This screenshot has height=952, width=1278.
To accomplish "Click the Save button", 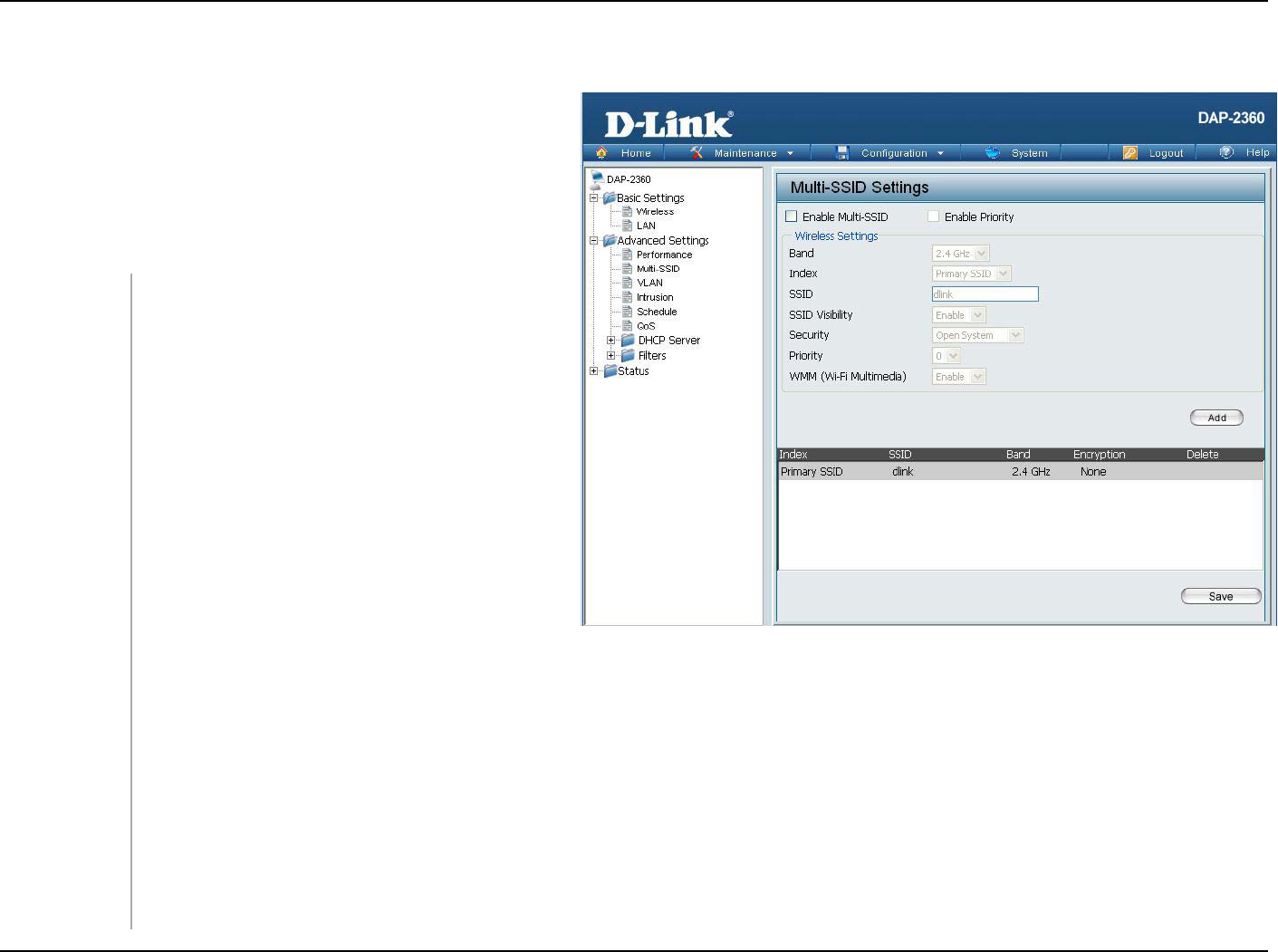I will click(x=1221, y=596).
